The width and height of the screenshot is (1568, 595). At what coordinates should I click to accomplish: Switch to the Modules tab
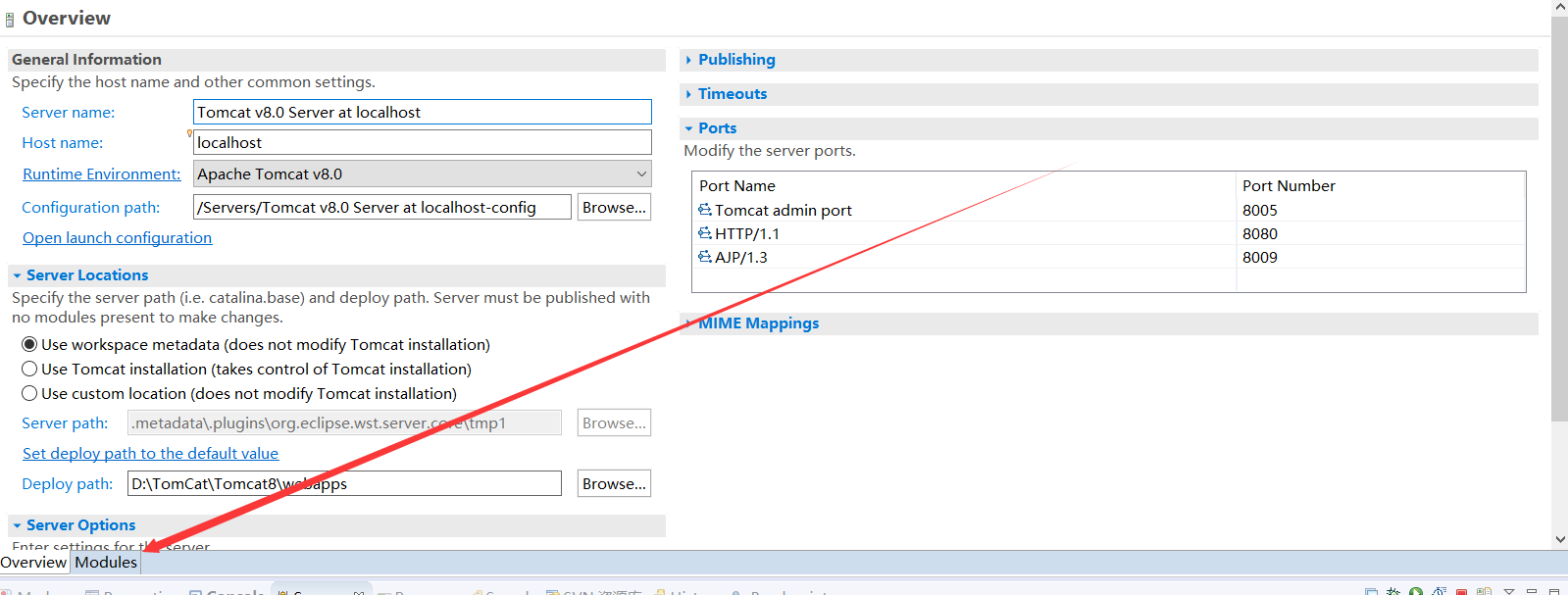click(x=106, y=562)
